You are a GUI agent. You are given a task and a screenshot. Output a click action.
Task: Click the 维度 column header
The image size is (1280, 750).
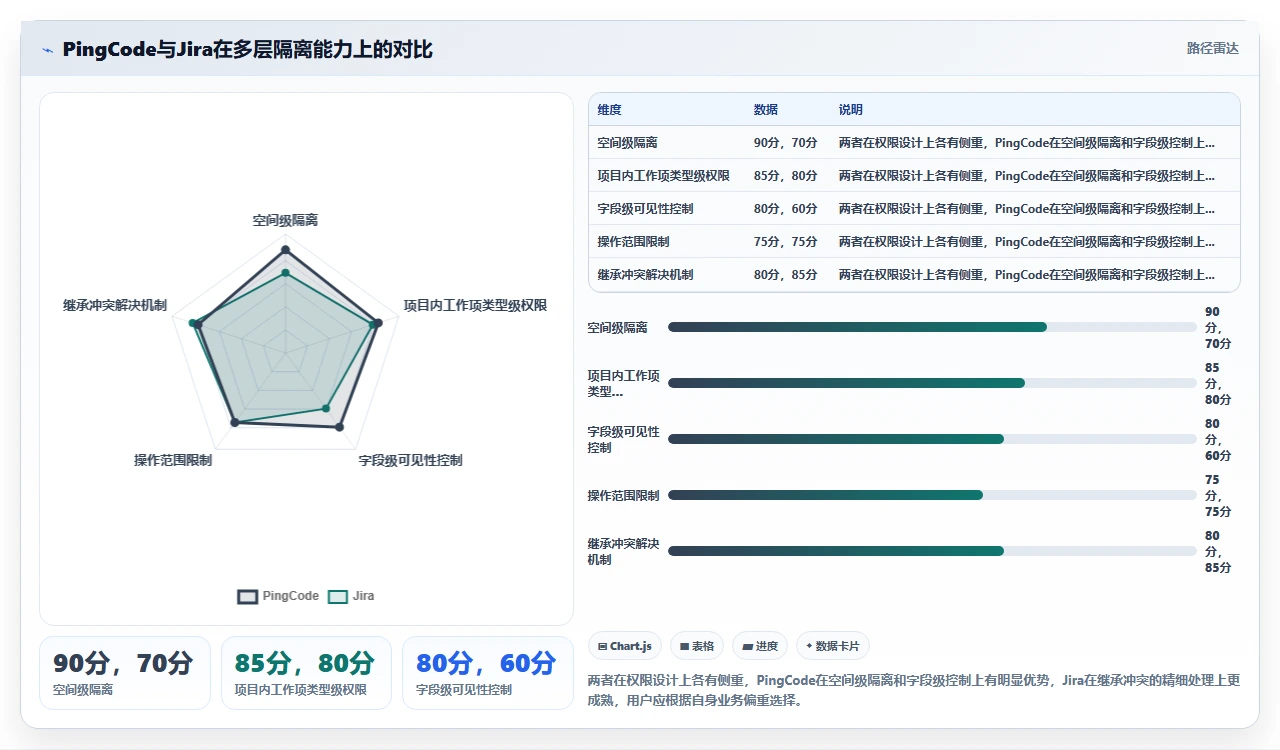[x=609, y=110]
